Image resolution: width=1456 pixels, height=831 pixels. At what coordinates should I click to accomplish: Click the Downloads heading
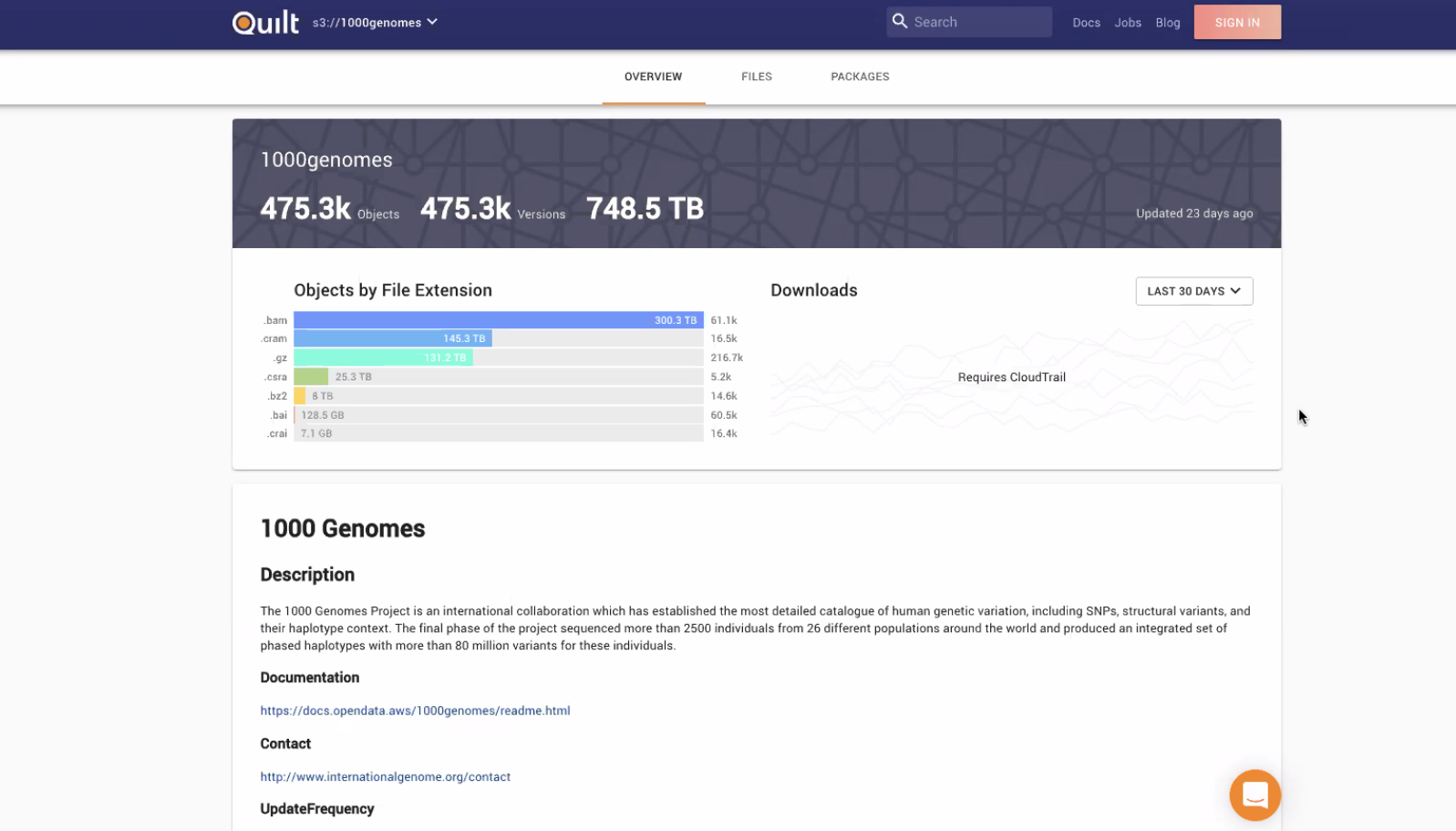click(814, 290)
